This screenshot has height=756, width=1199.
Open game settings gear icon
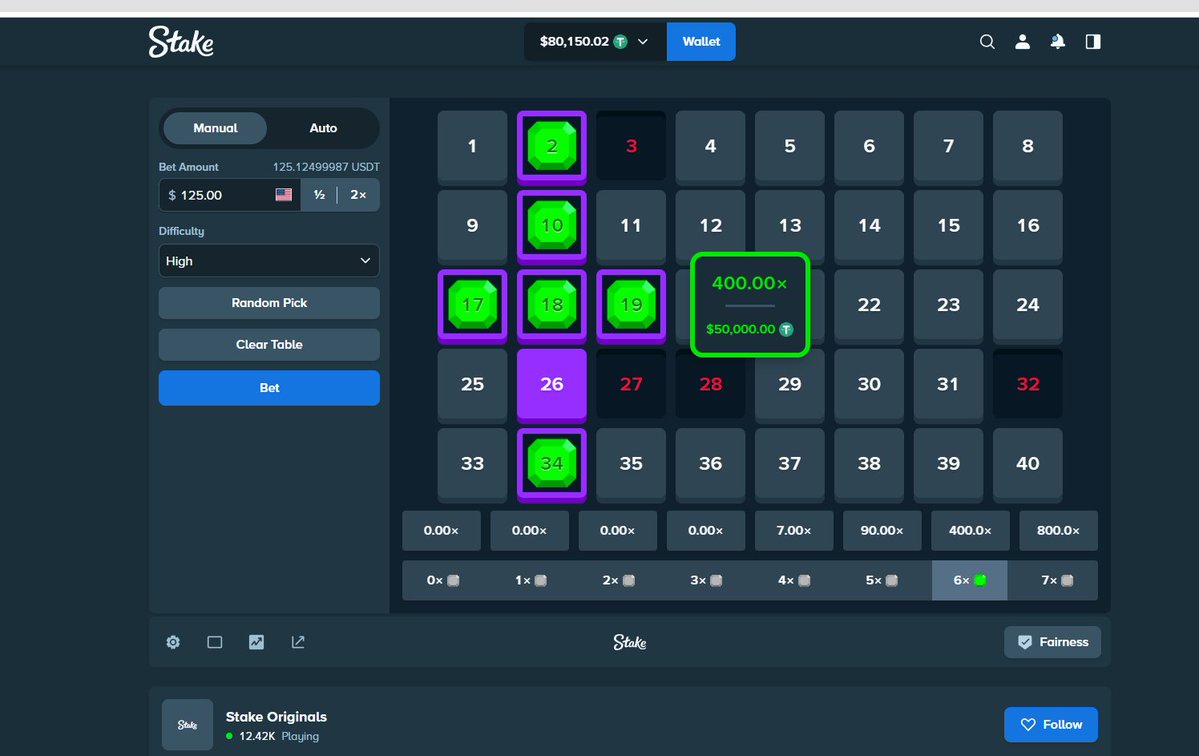174,642
